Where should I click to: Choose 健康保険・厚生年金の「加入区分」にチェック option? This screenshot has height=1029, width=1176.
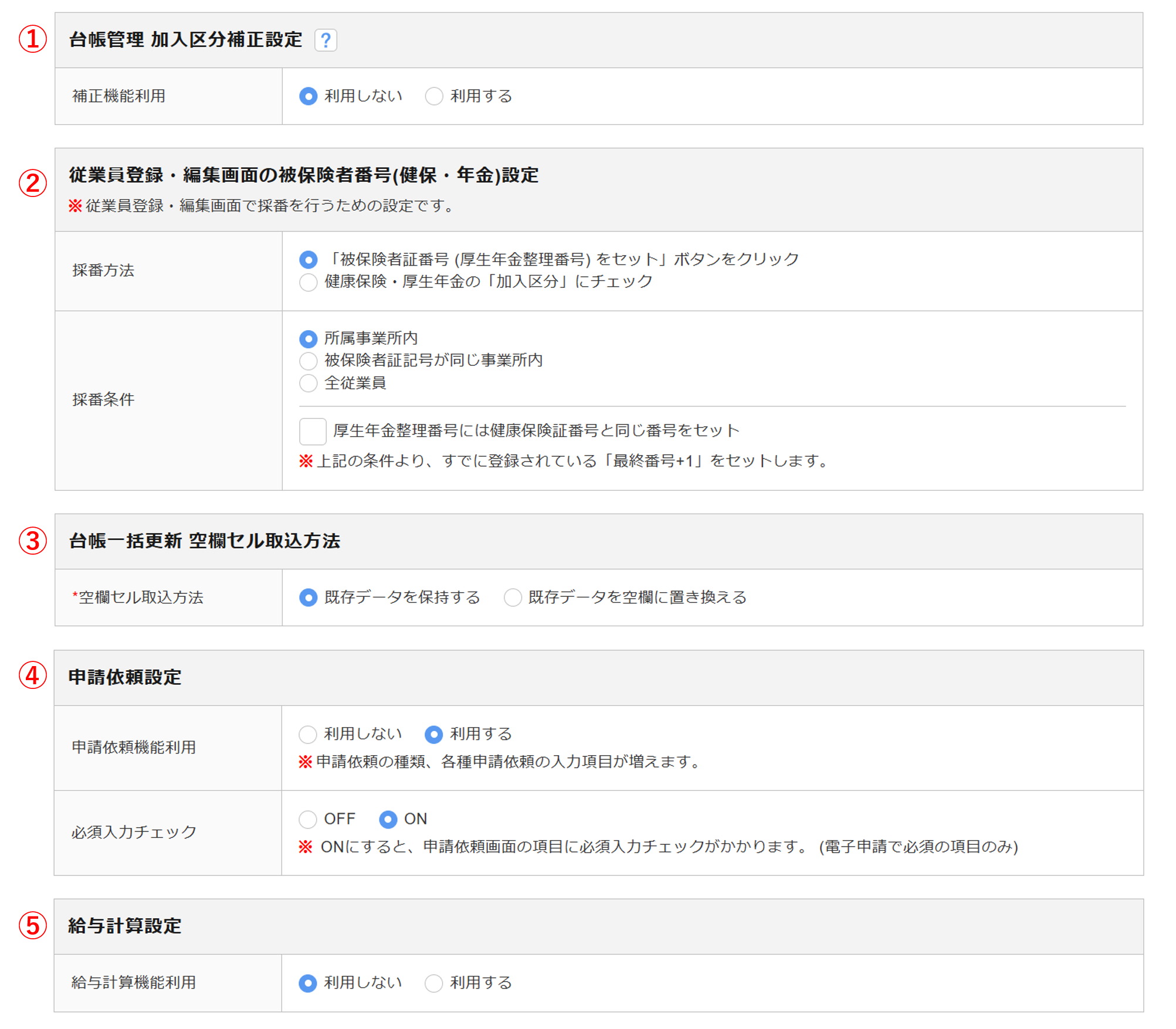click(308, 282)
